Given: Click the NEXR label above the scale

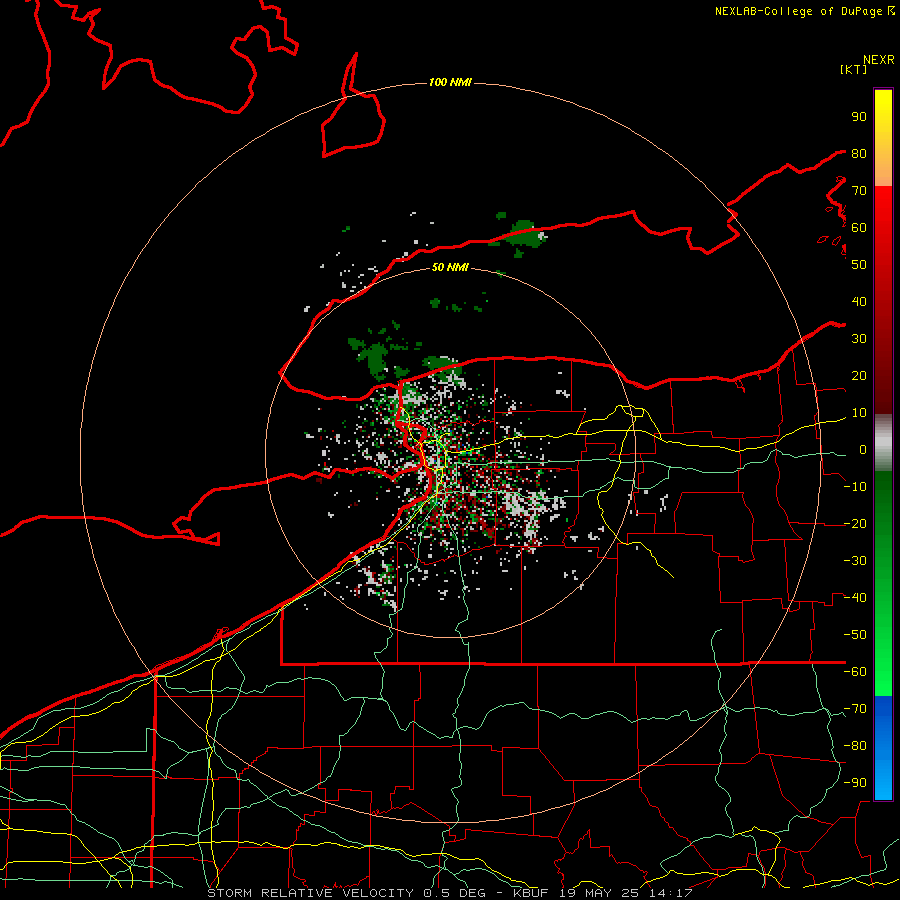Looking at the screenshot, I should 879,60.
